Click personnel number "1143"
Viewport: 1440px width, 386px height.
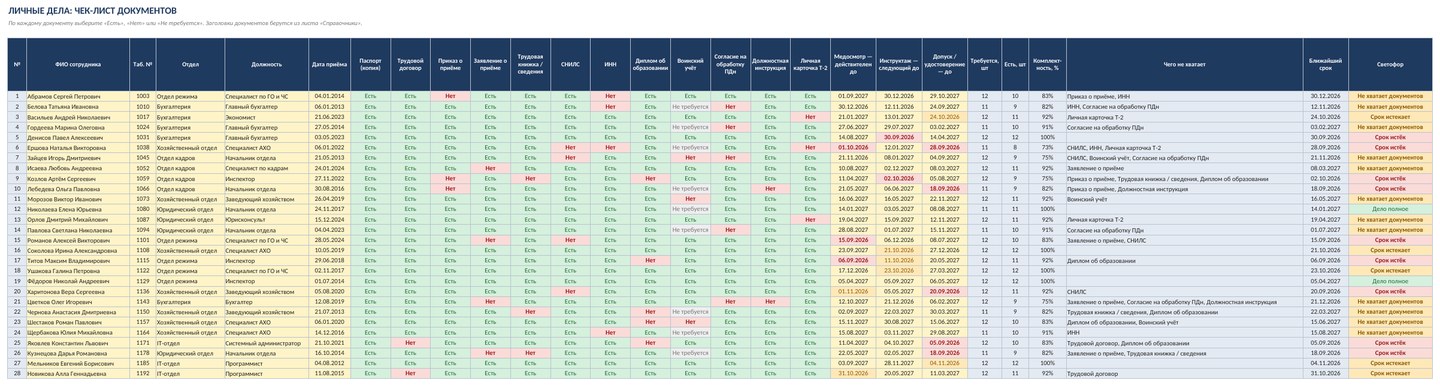(143, 301)
